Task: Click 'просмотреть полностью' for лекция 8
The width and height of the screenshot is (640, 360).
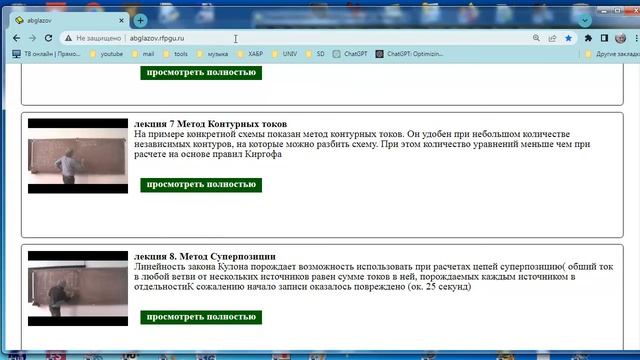Action: coord(201,317)
